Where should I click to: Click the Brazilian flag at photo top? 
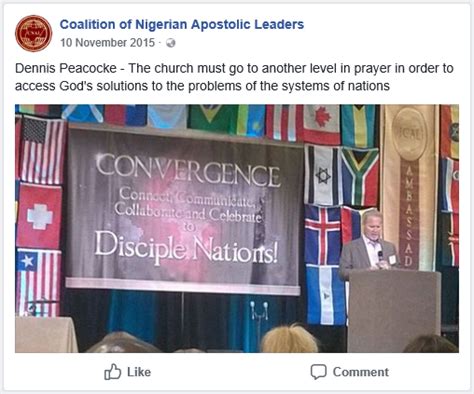[x=212, y=117]
